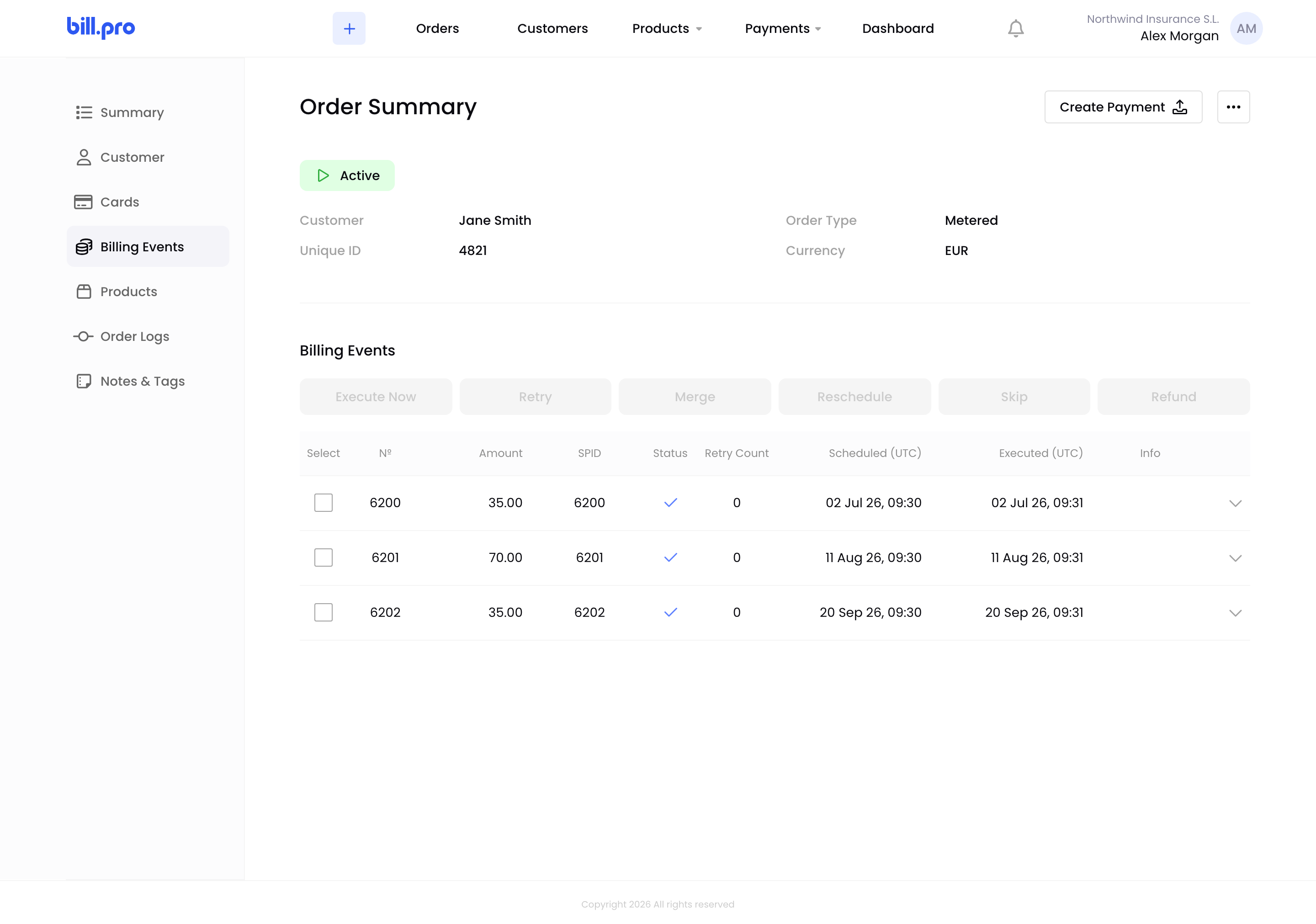1316x924 pixels.
Task: Click the Cards credit card icon
Action: 83,202
